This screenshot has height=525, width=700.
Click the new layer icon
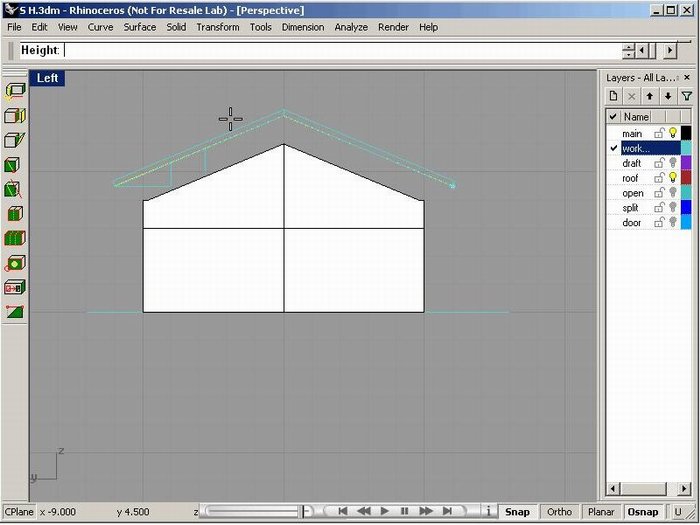click(x=613, y=96)
